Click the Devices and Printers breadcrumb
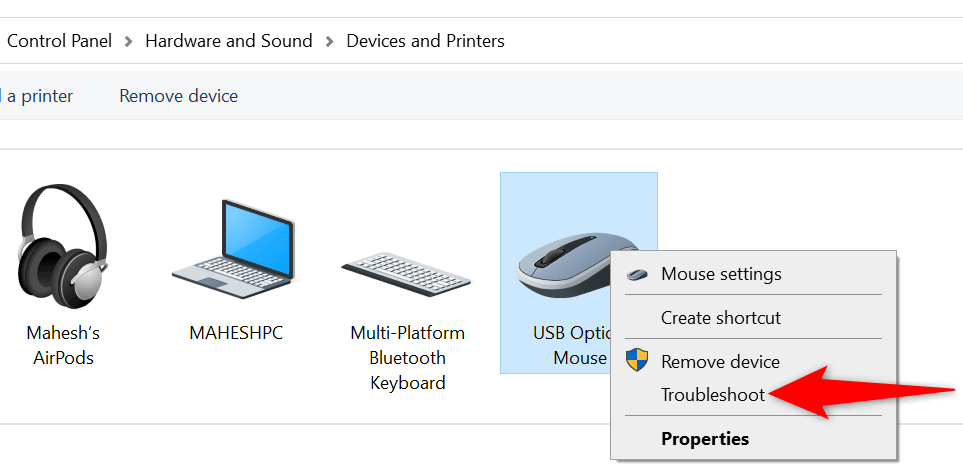This screenshot has width=963, height=472. tap(425, 41)
